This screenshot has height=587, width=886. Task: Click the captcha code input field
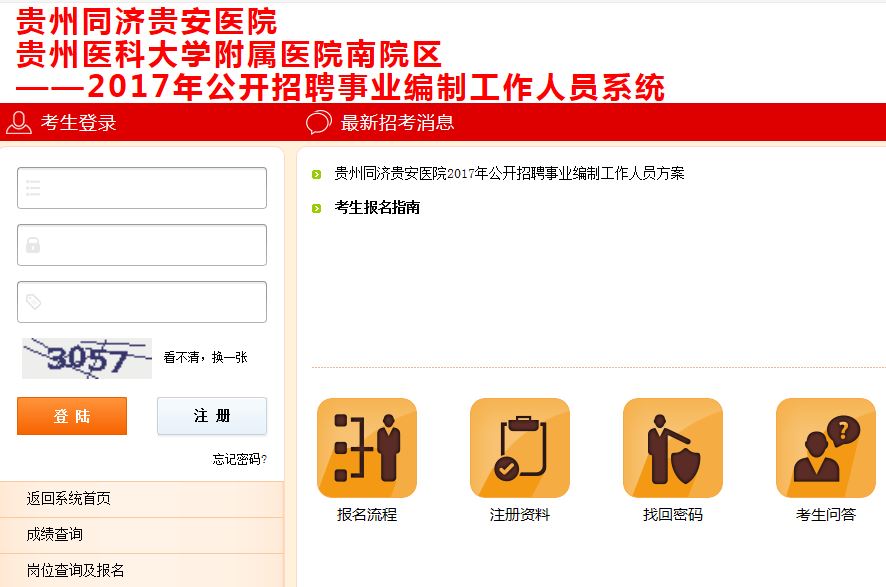pos(142,302)
